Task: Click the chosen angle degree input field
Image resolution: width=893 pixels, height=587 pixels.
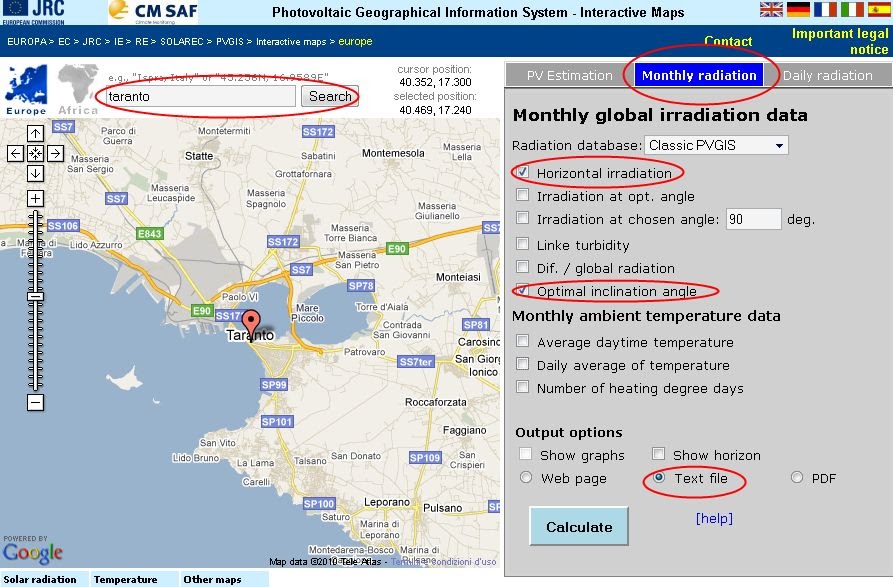Action: 753,219
